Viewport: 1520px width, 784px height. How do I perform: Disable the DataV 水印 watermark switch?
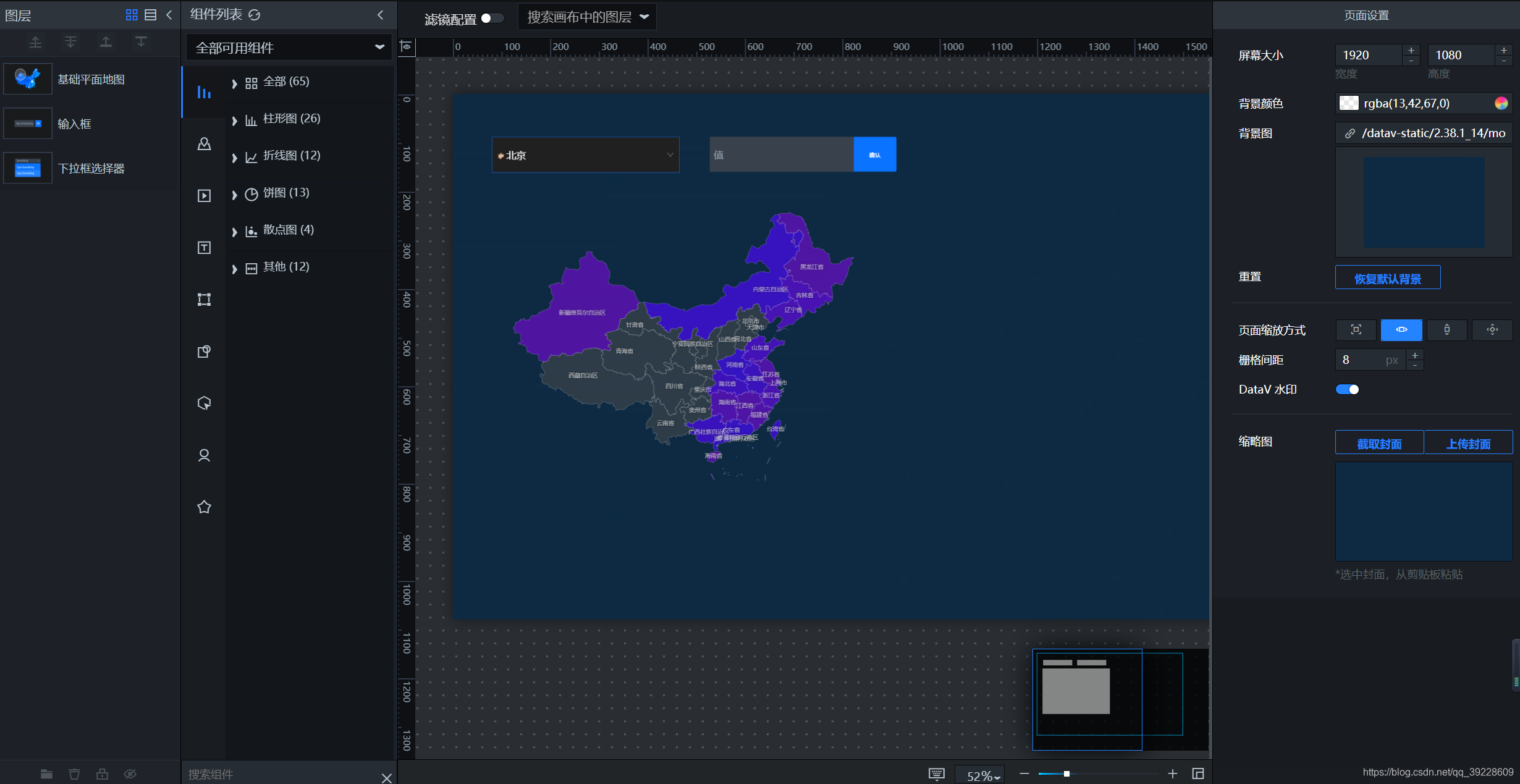coord(1347,389)
